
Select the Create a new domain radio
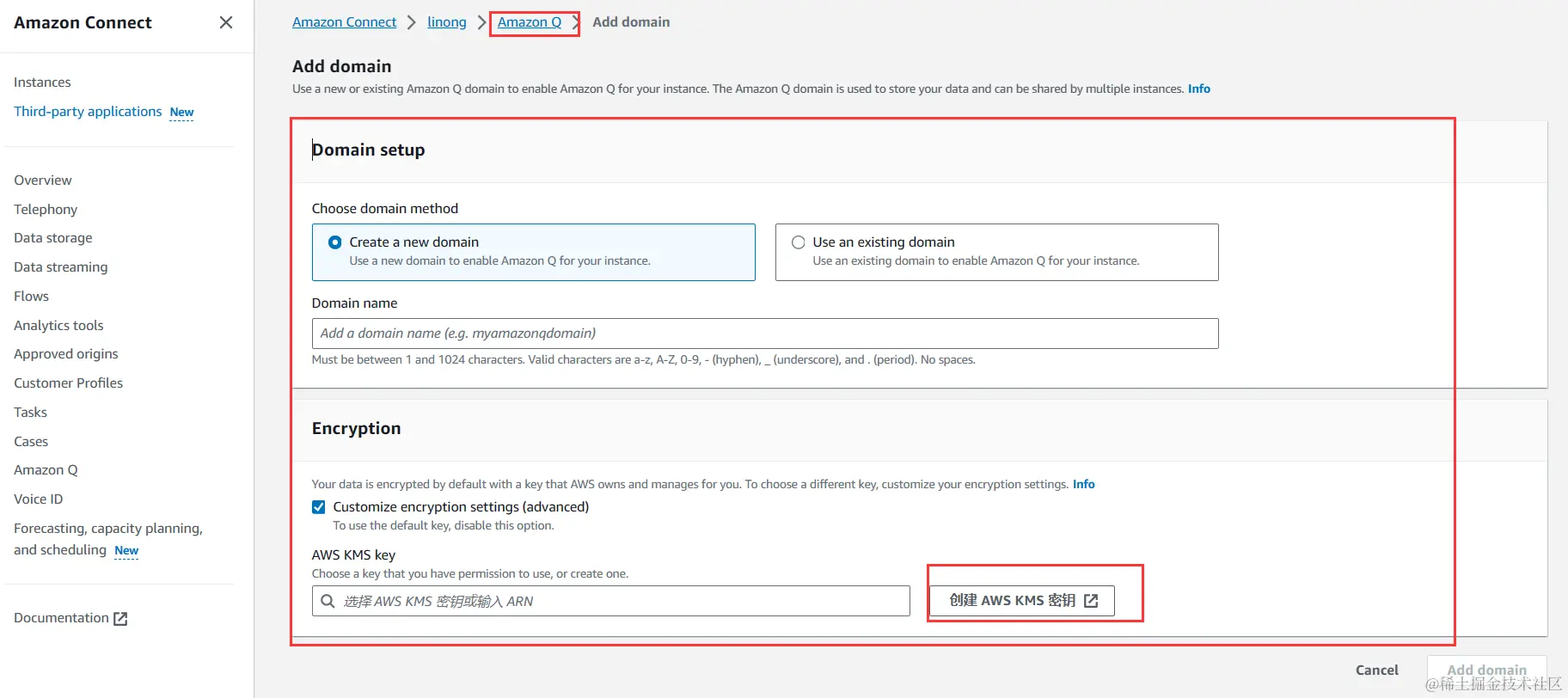[335, 242]
